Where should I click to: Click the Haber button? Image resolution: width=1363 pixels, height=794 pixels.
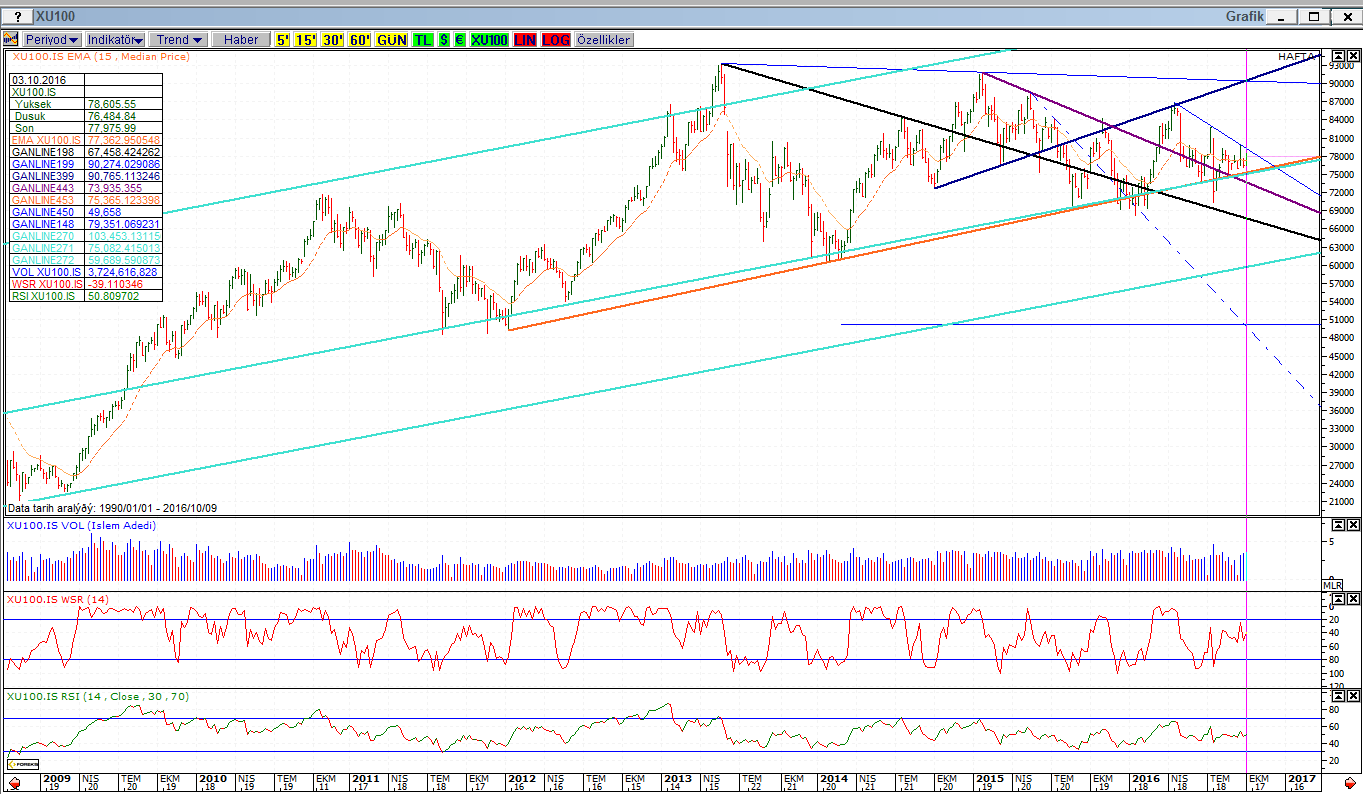(x=240, y=40)
